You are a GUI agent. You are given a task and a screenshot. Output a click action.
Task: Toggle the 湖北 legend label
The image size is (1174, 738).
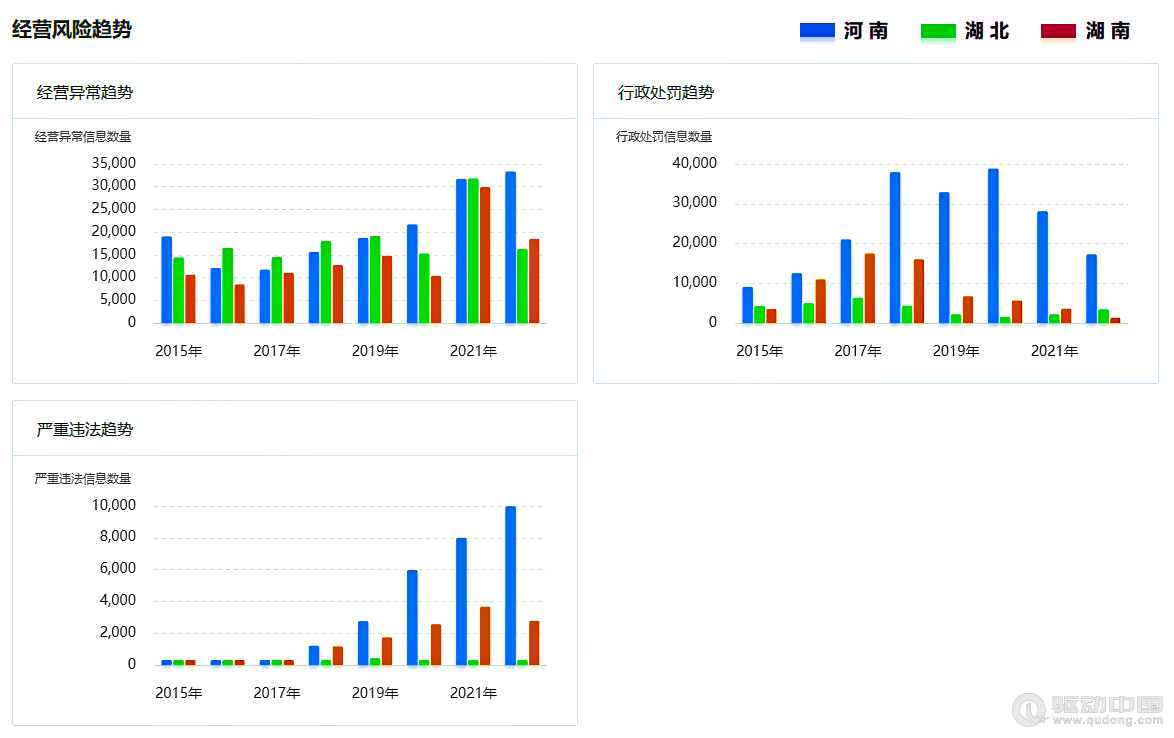[x=987, y=31]
